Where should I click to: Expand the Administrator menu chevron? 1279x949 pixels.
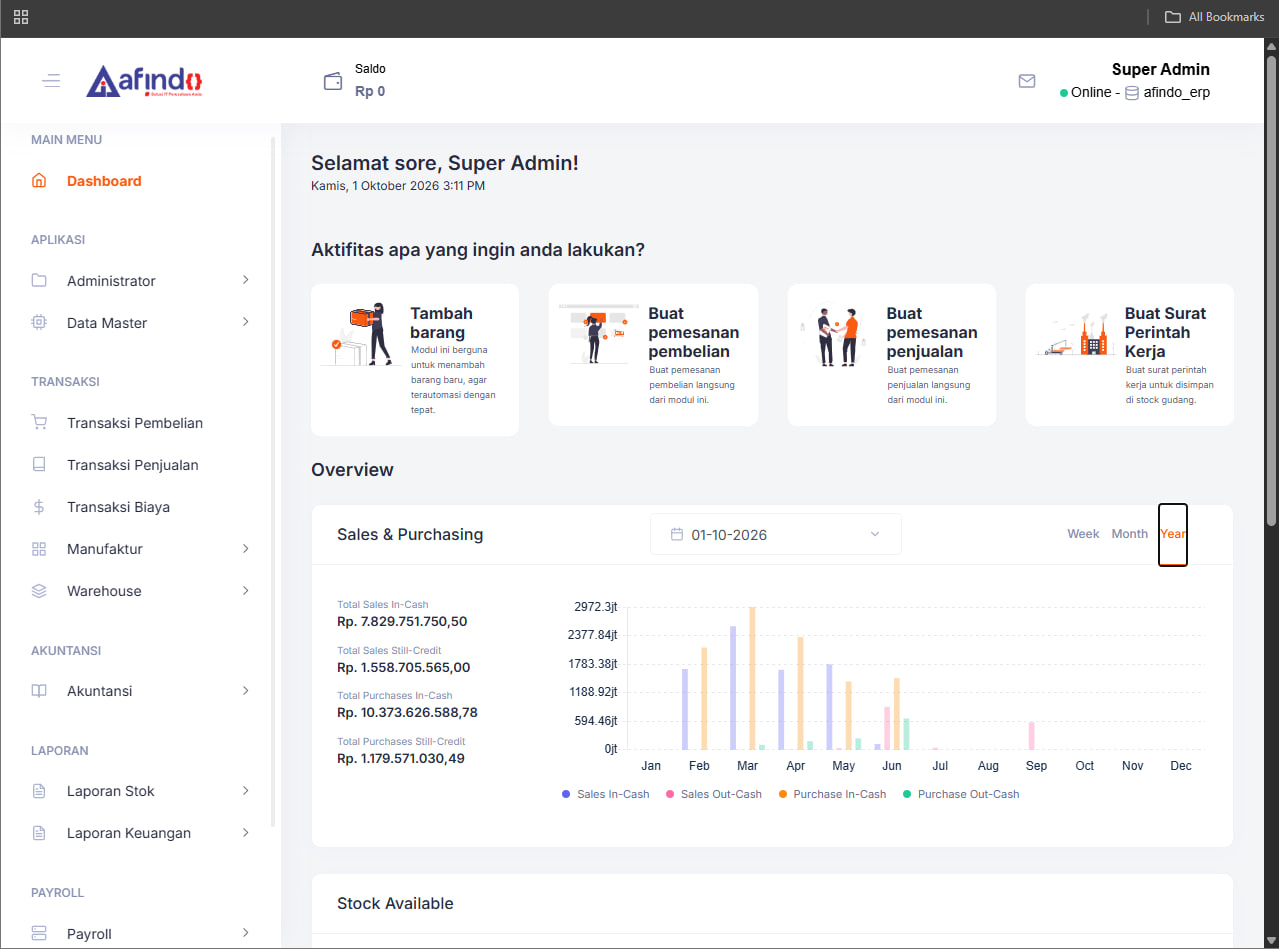[x=246, y=280]
